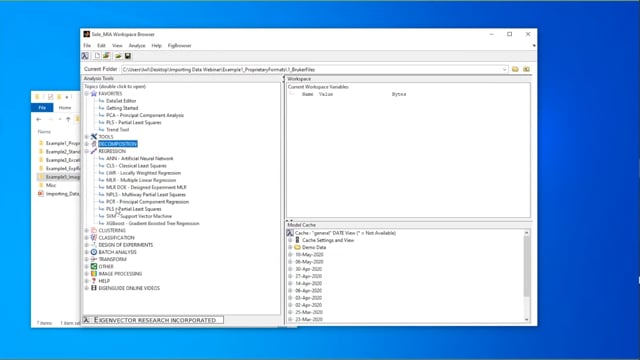The image size is (640, 360).
Task: Click the lambda icon beside Cache general
Action: pos(290,233)
